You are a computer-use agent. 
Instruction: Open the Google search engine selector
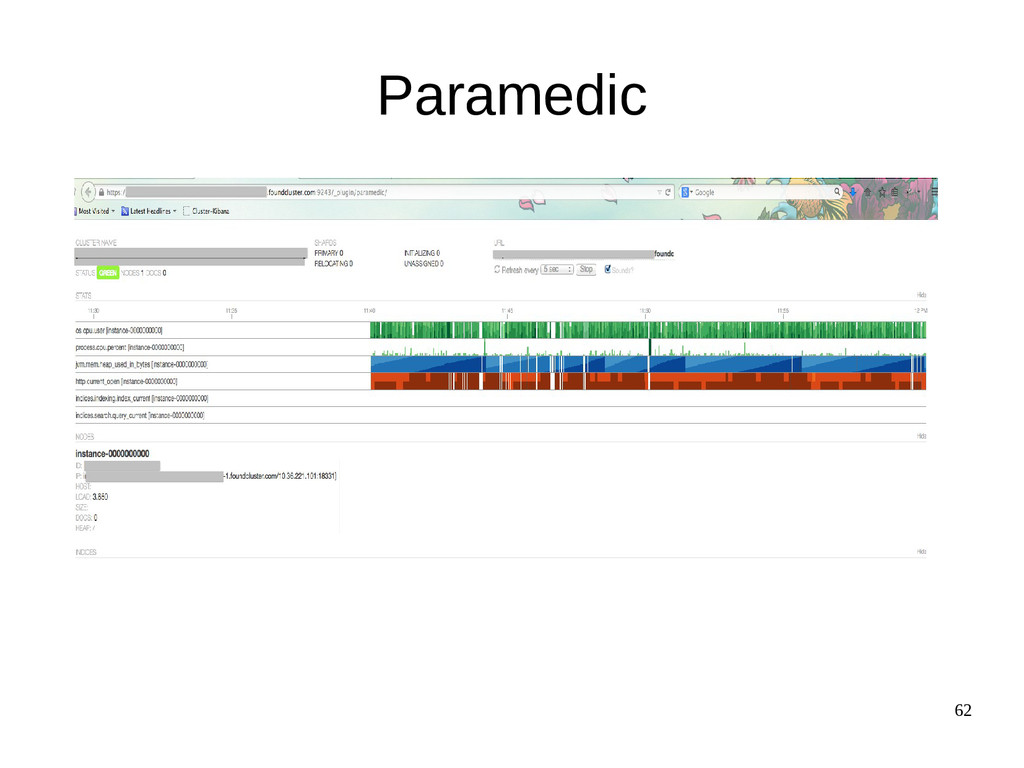coord(686,193)
